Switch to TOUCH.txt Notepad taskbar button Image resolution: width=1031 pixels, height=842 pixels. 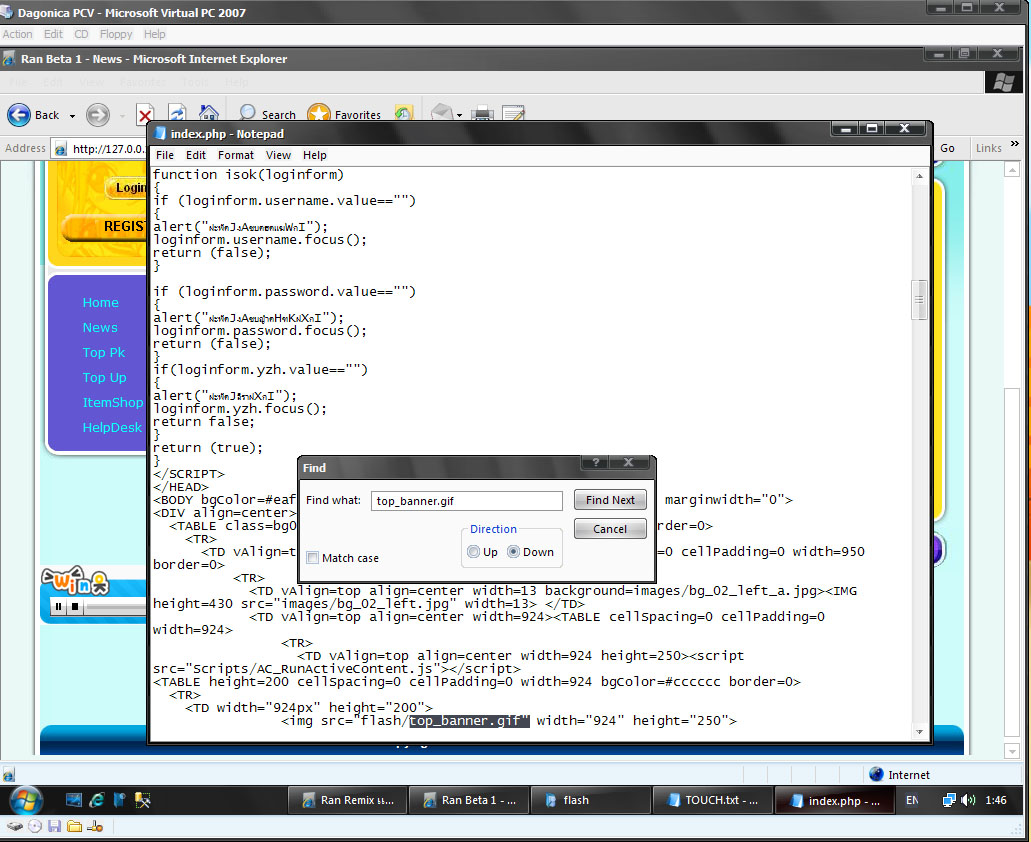(711, 800)
